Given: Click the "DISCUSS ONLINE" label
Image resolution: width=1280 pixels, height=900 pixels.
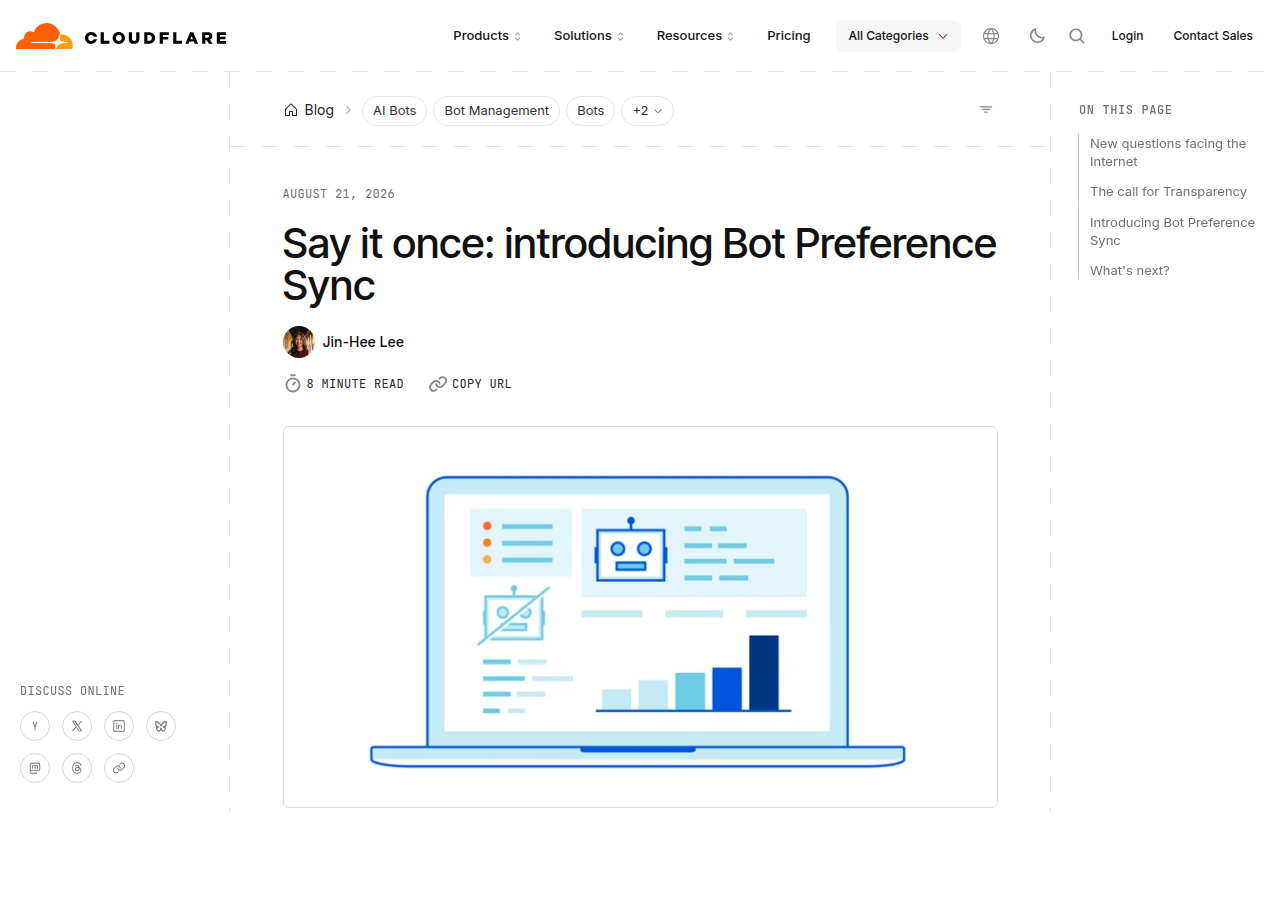Looking at the screenshot, I should [x=72, y=691].
